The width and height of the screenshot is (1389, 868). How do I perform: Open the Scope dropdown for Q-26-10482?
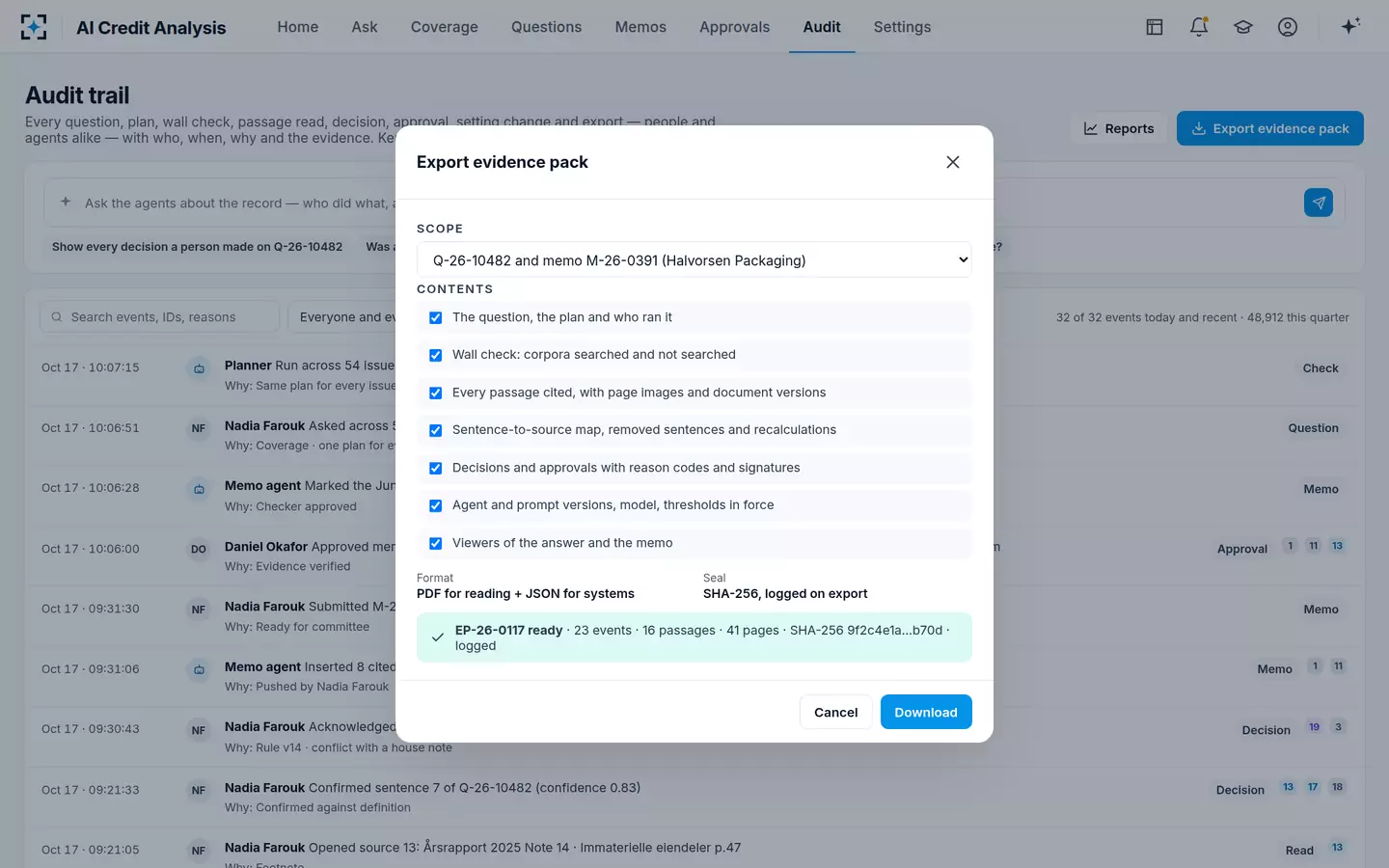pyautogui.click(x=694, y=259)
